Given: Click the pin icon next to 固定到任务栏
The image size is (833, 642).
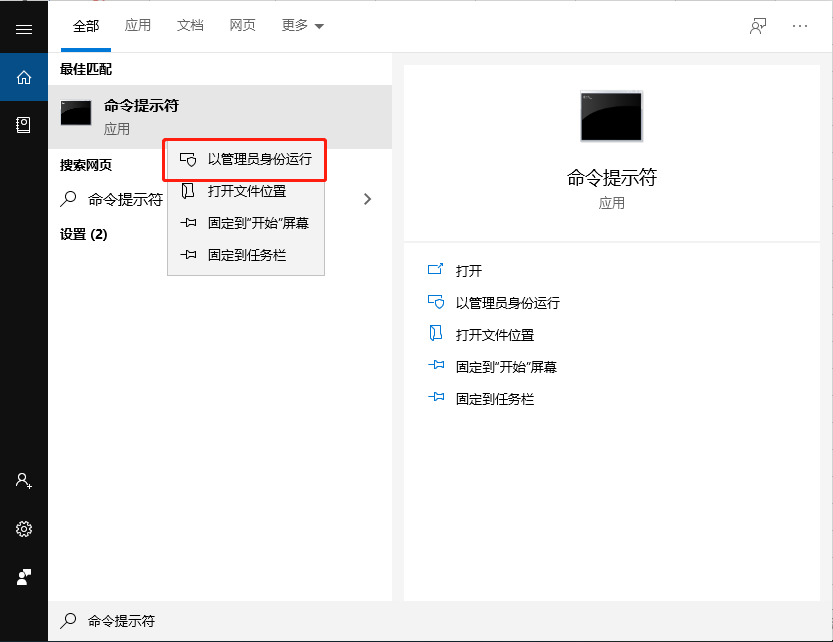Looking at the screenshot, I should tap(187, 255).
